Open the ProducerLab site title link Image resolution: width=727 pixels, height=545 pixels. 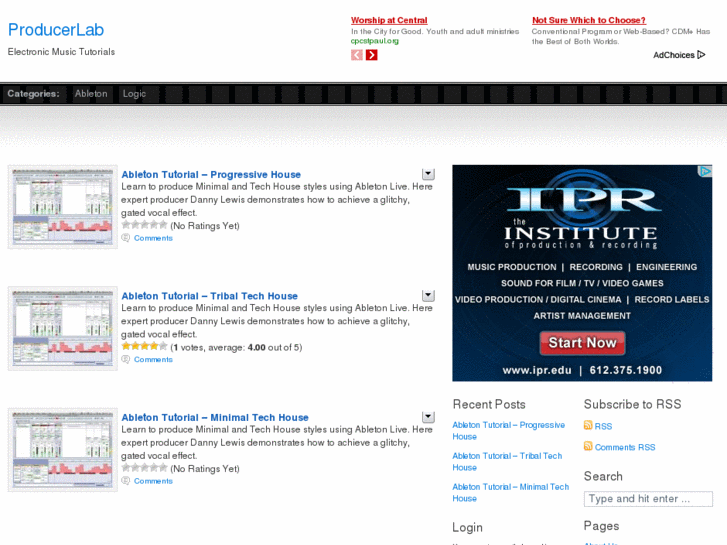tap(56, 30)
